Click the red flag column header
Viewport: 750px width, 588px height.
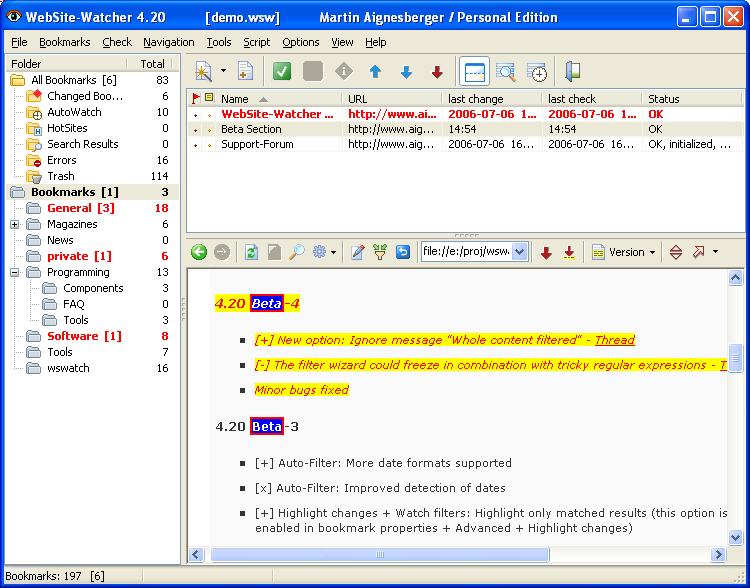196,99
